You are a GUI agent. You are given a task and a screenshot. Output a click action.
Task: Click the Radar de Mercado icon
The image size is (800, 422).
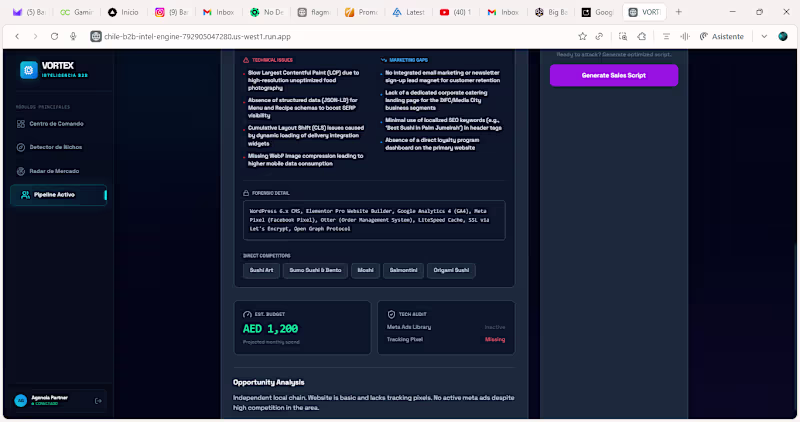21,171
